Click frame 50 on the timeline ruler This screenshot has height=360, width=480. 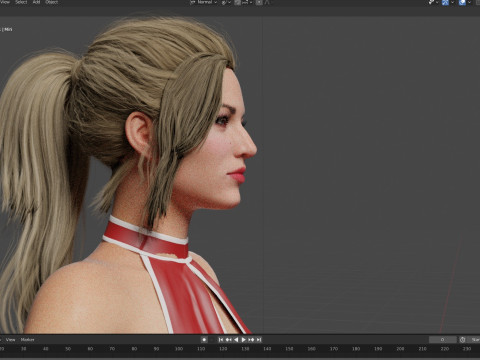[x=68, y=349]
